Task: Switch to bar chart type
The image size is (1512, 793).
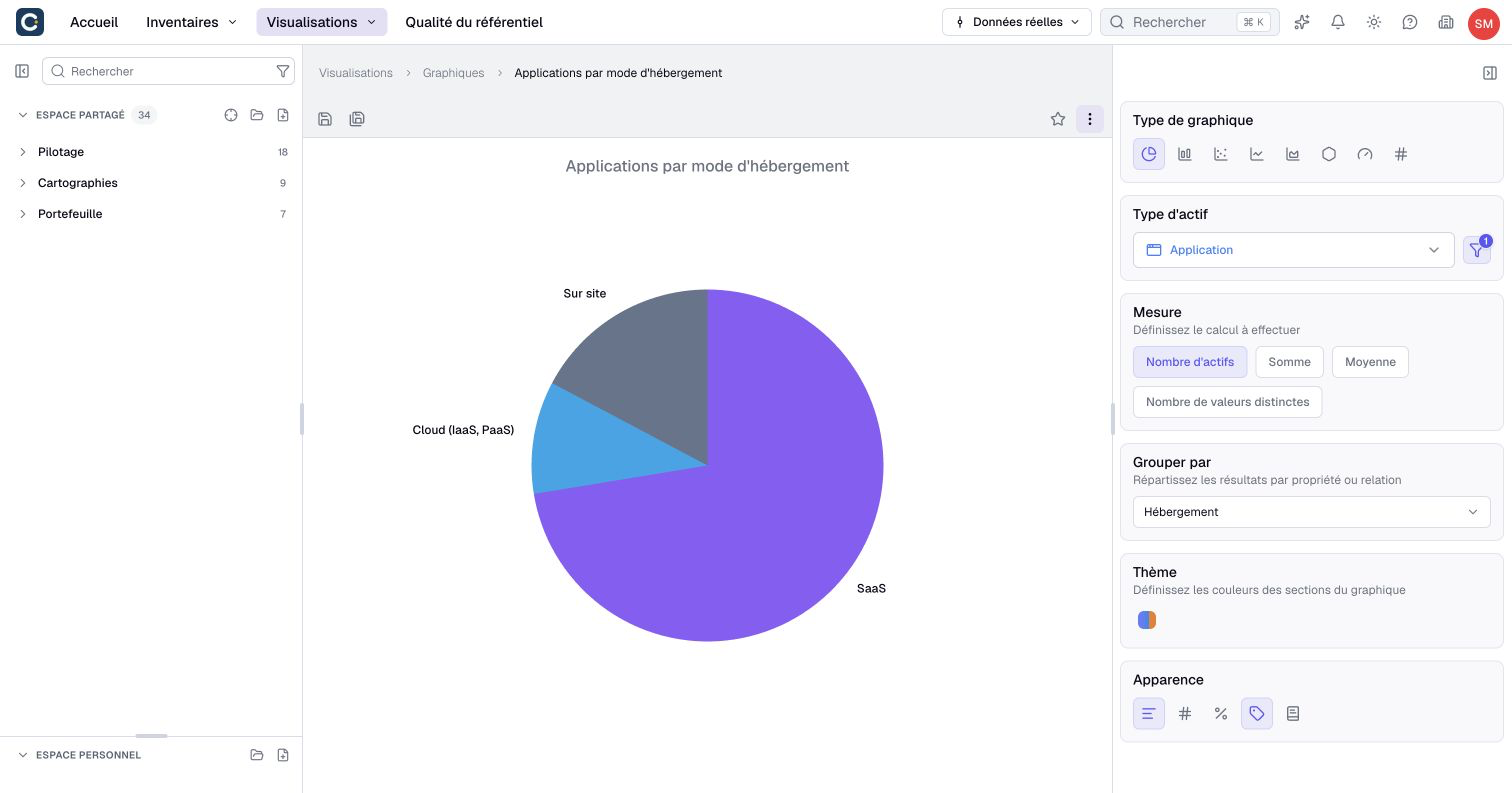Action: tap(1185, 154)
